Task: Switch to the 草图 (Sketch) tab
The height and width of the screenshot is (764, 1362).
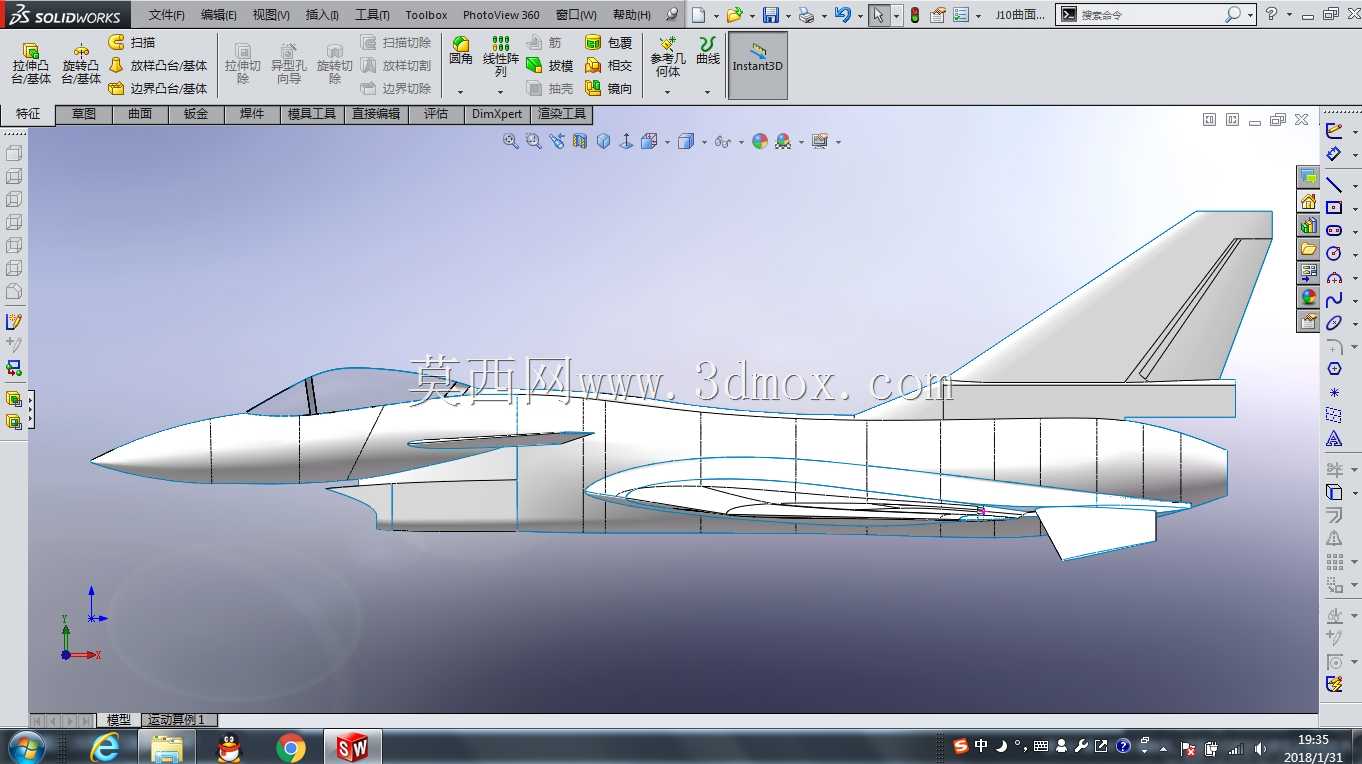Action: (x=84, y=114)
